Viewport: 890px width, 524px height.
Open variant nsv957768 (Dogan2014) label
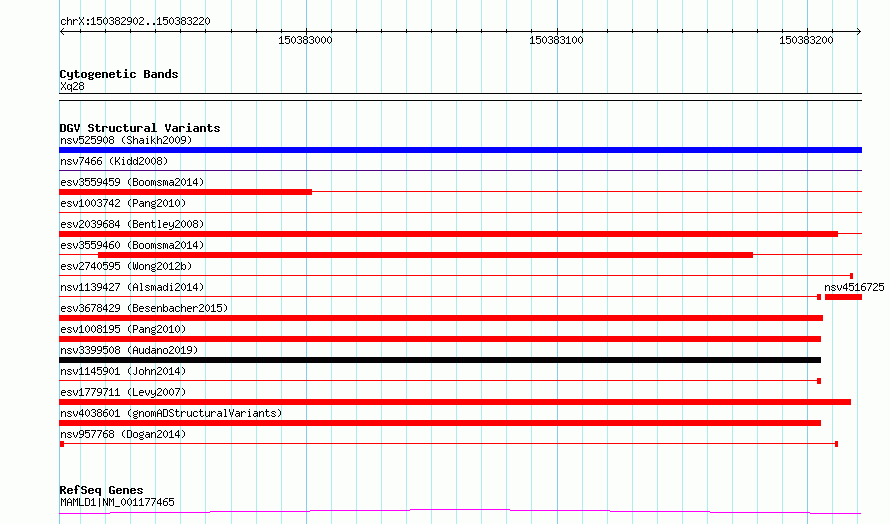pyautogui.click(x=123, y=434)
